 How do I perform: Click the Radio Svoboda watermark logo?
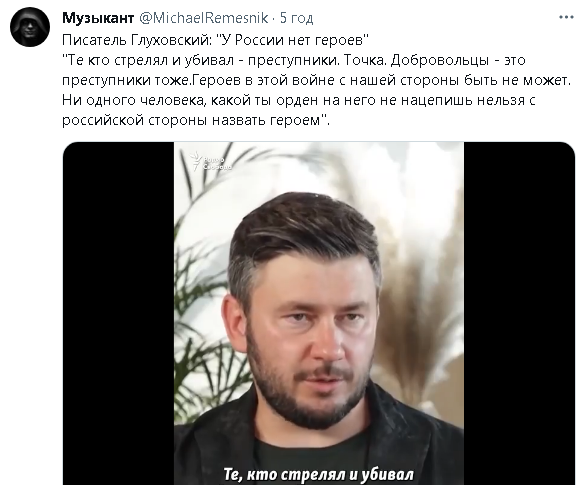(x=210, y=161)
